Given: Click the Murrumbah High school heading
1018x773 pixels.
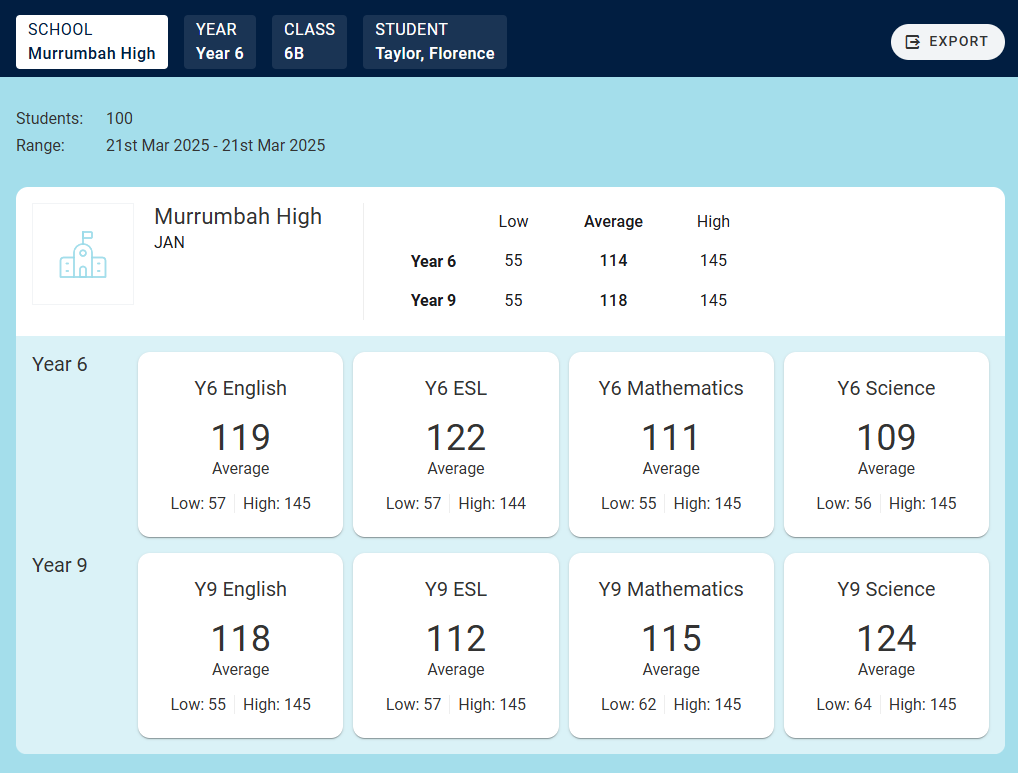Looking at the screenshot, I should [238, 216].
